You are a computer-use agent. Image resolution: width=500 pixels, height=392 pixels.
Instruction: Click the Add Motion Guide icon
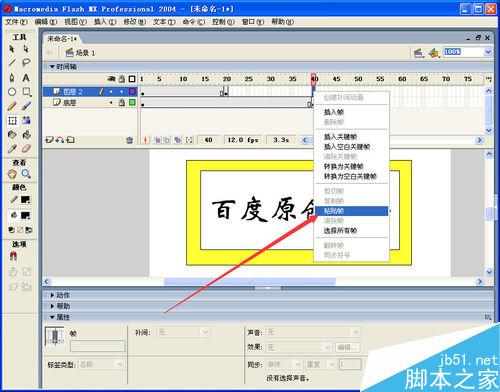(x=59, y=140)
